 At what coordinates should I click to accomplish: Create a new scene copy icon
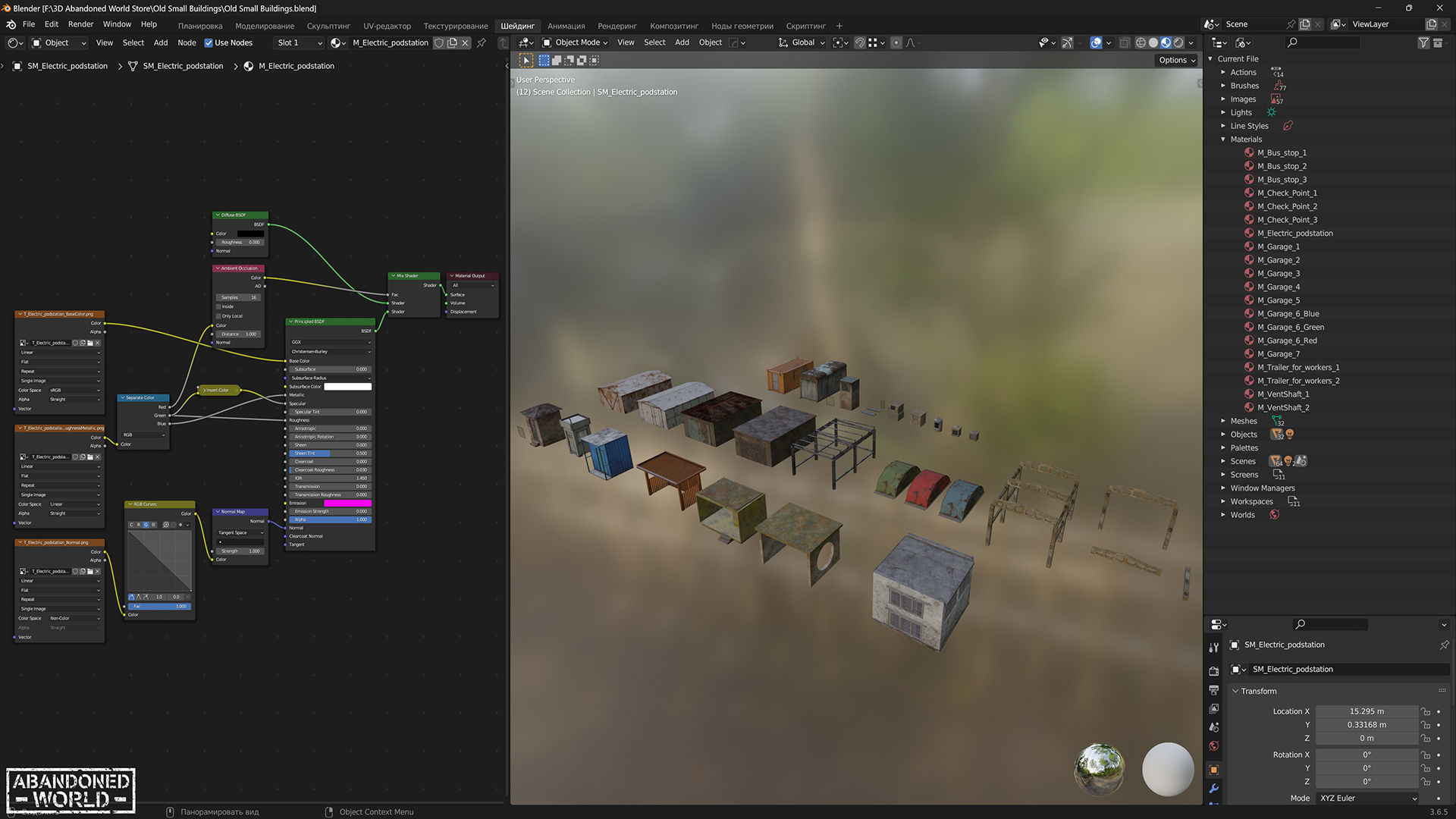1305,24
